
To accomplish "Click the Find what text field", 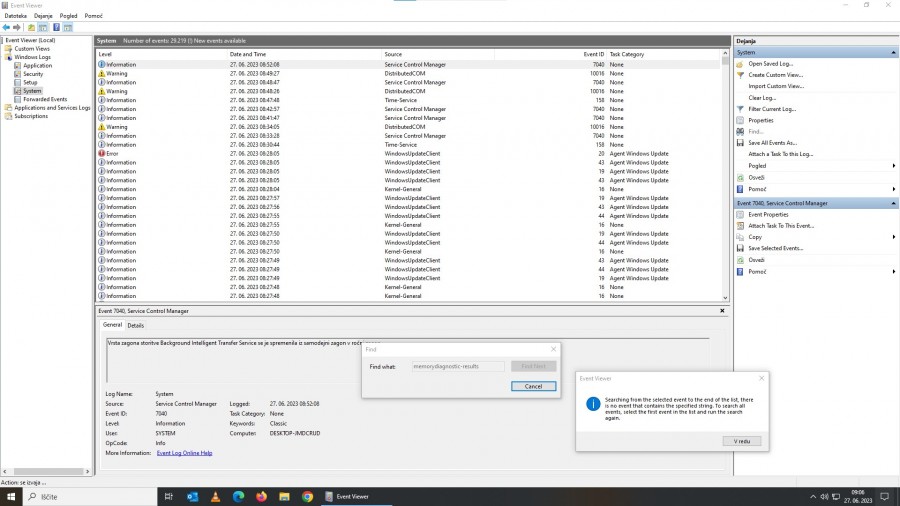I will point(458,367).
